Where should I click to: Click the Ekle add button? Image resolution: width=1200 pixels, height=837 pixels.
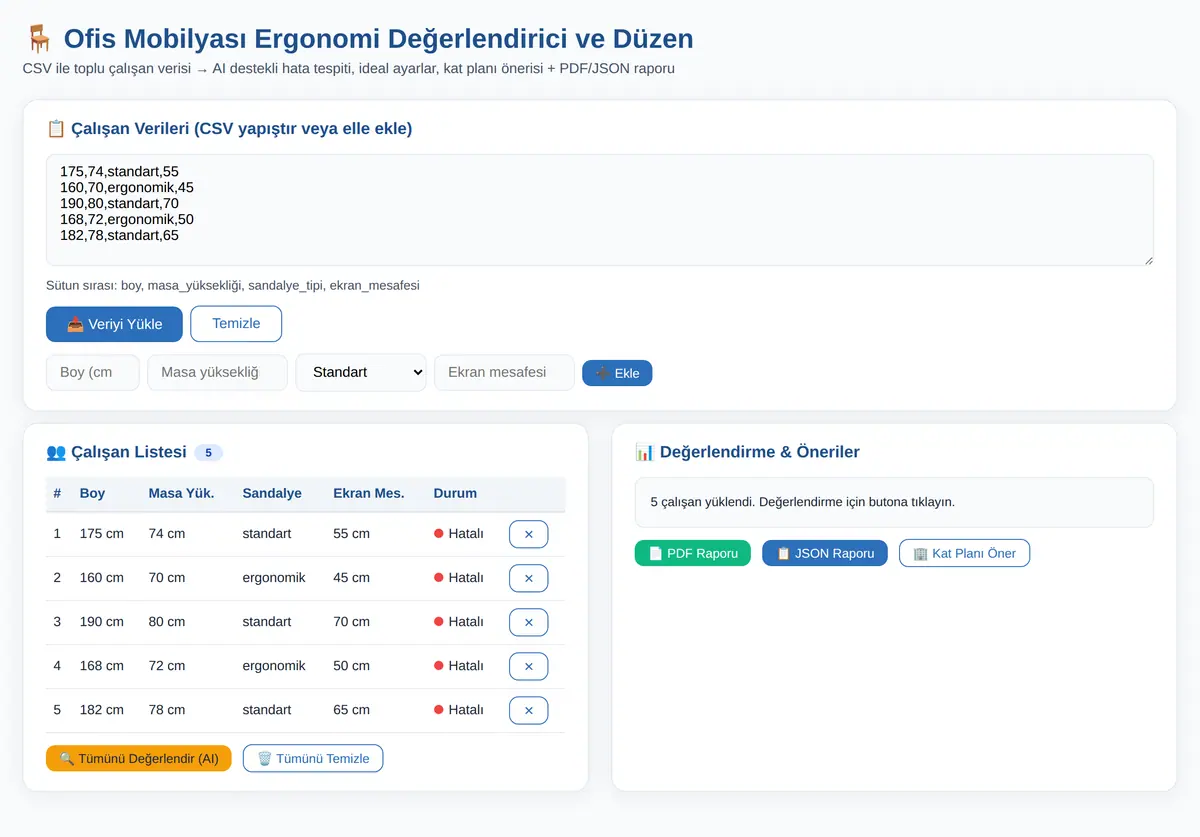[x=617, y=373]
